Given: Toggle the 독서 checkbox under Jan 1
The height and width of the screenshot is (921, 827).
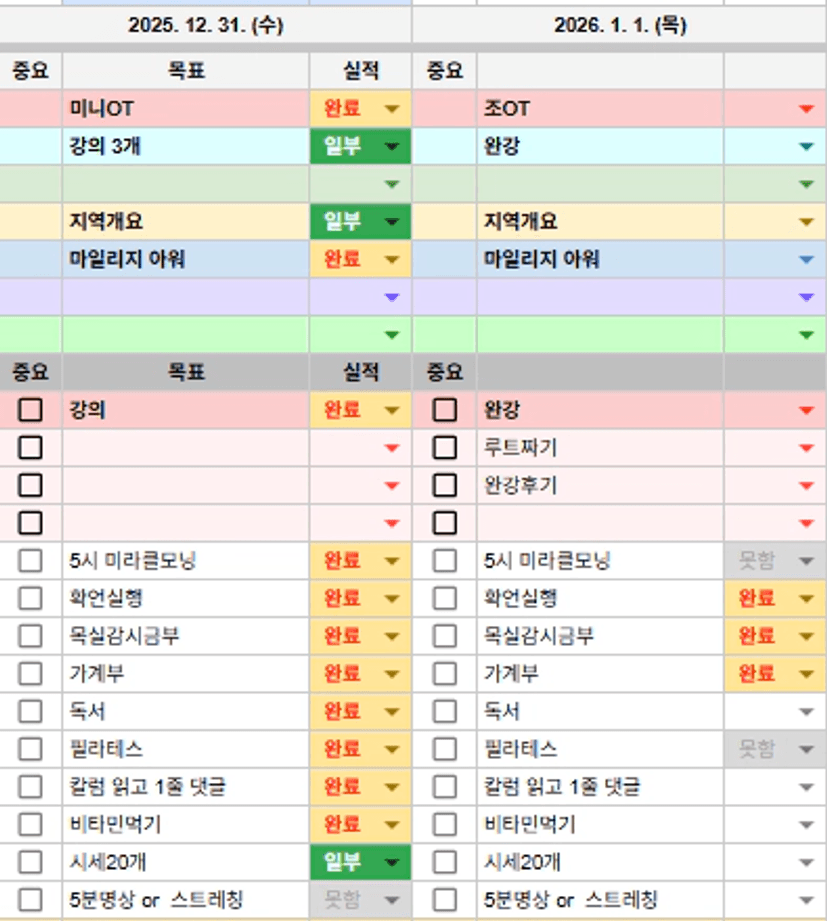Looking at the screenshot, I should coord(445,711).
